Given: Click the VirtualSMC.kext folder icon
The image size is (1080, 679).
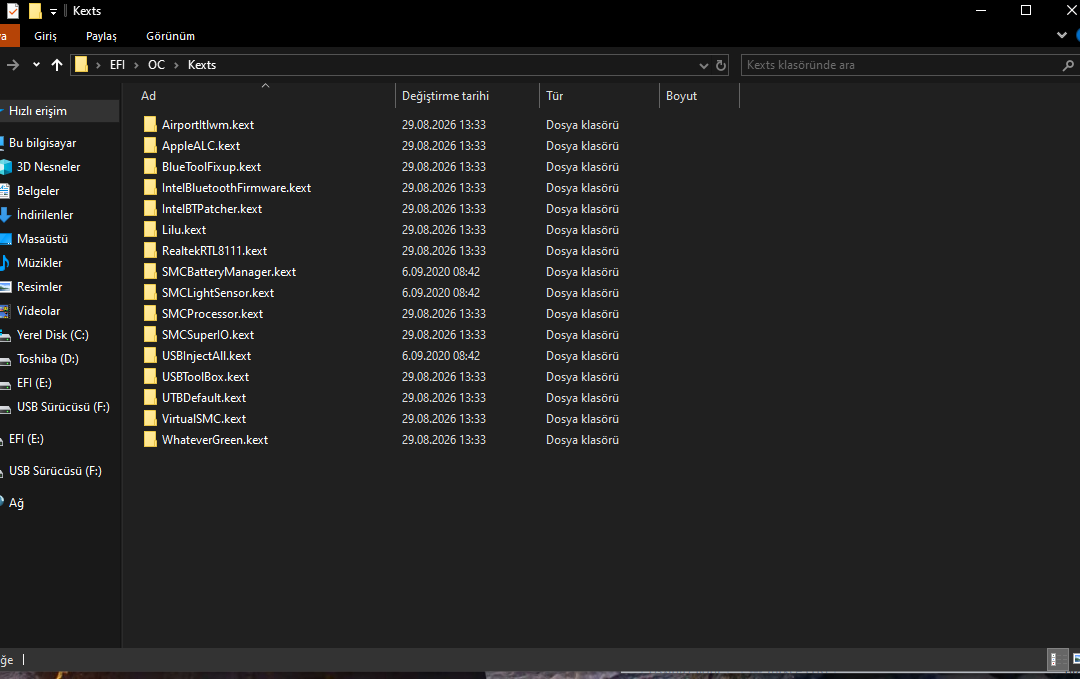Looking at the screenshot, I should click(150, 419).
